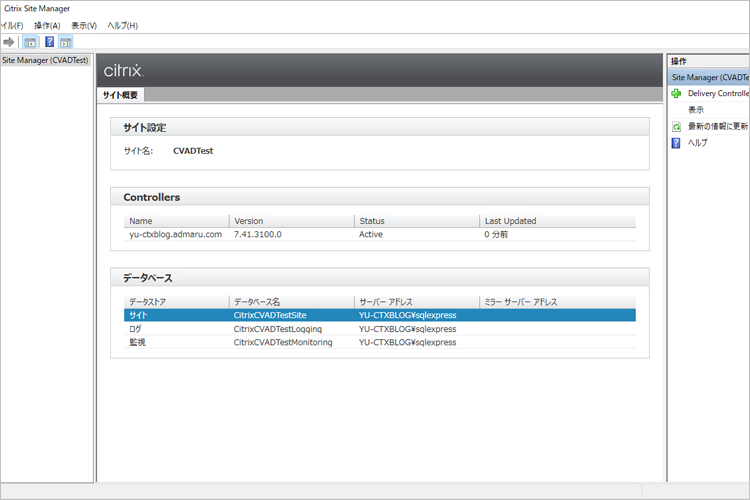The height and width of the screenshot is (500, 750).
Task: Click the Citrix logo in header
Action: [124, 71]
